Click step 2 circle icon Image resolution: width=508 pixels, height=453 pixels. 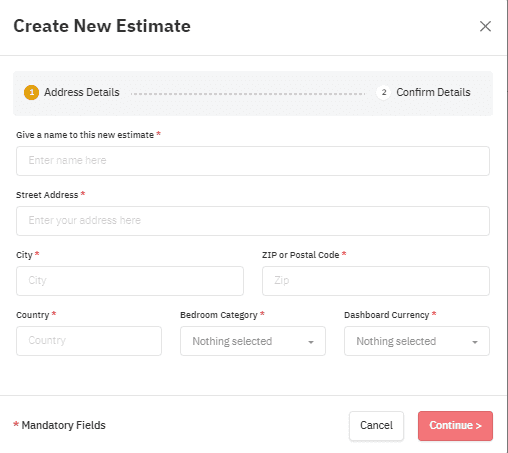(384, 92)
